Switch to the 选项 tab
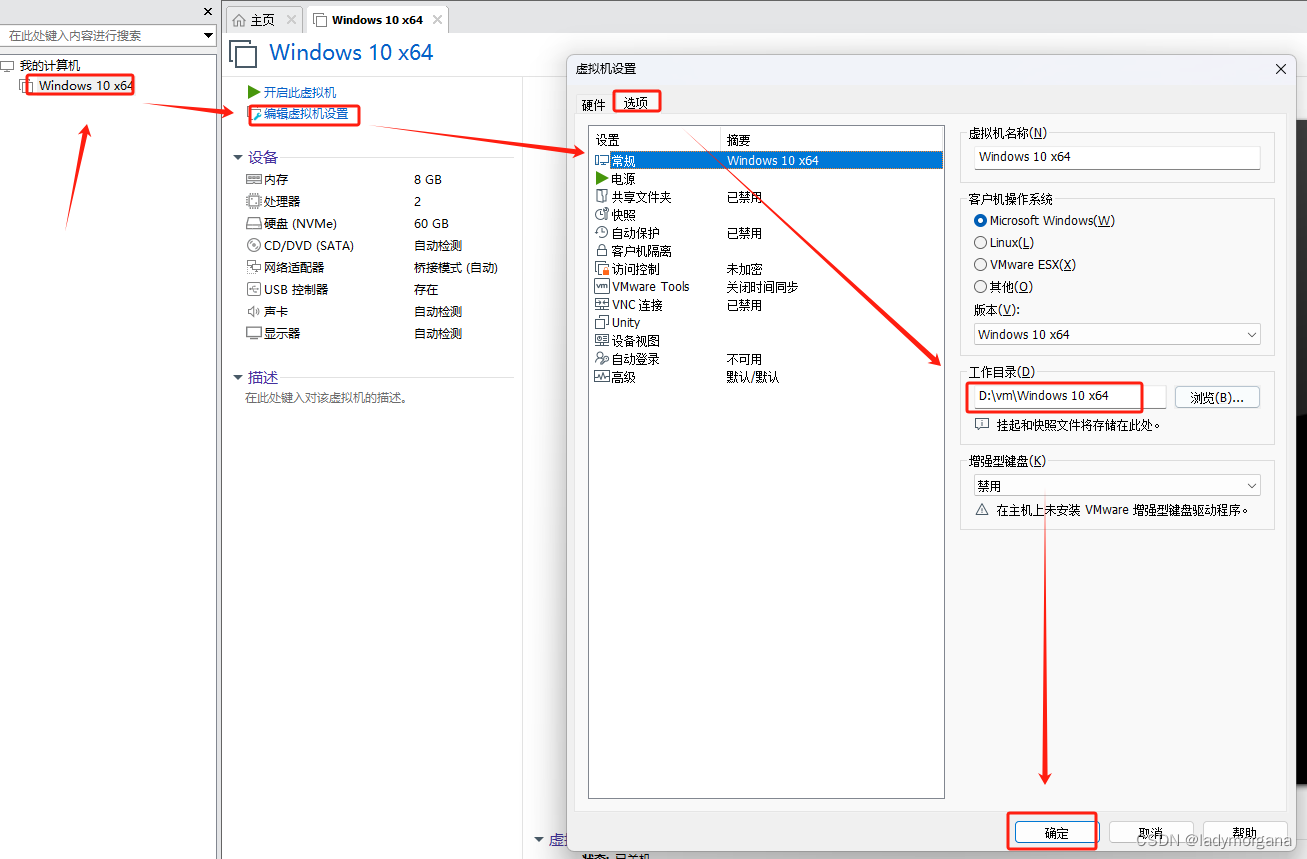Image resolution: width=1307 pixels, height=859 pixels. click(x=636, y=103)
